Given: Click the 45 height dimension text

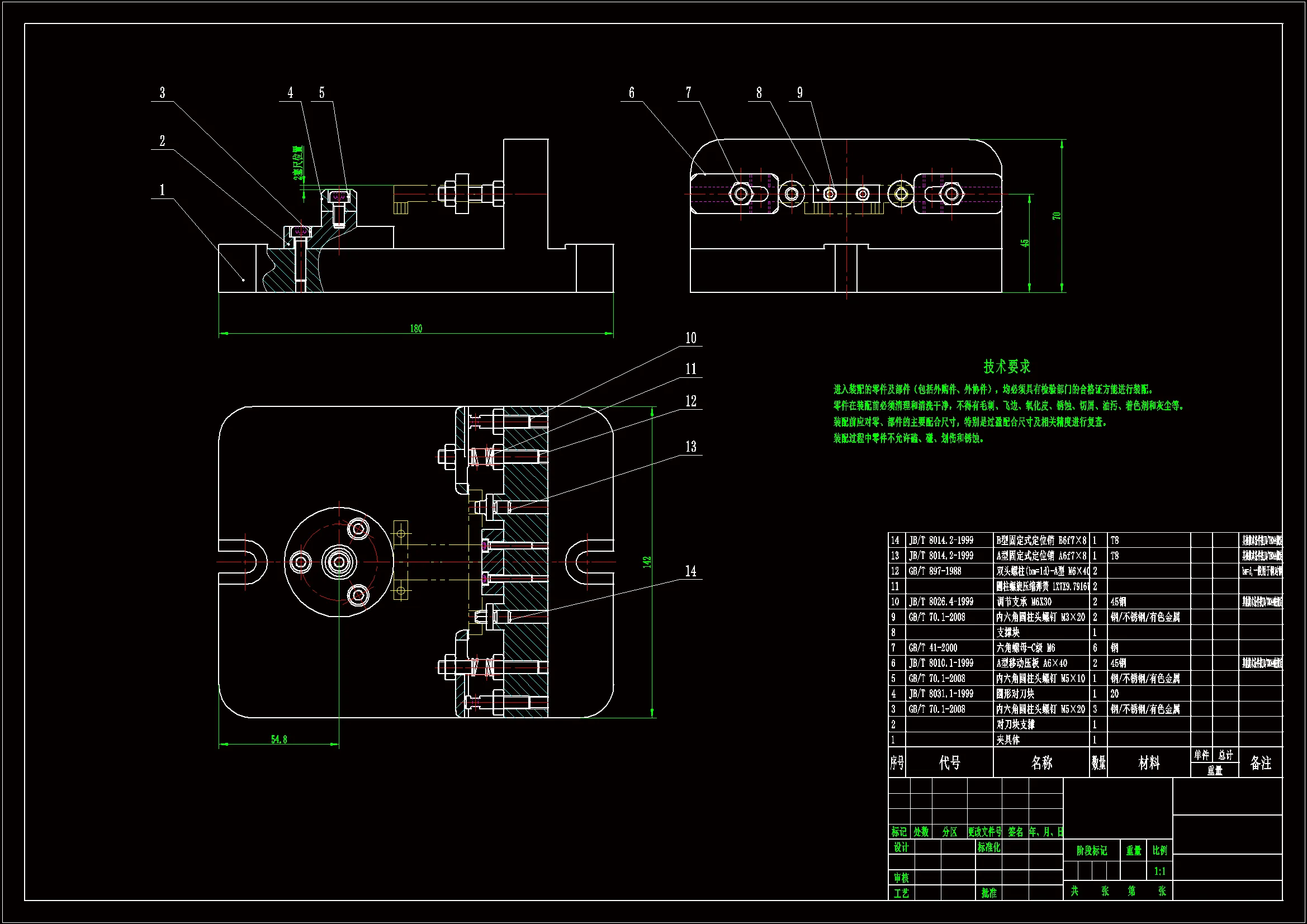Looking at the screenshot, I should pos(1025,243).
